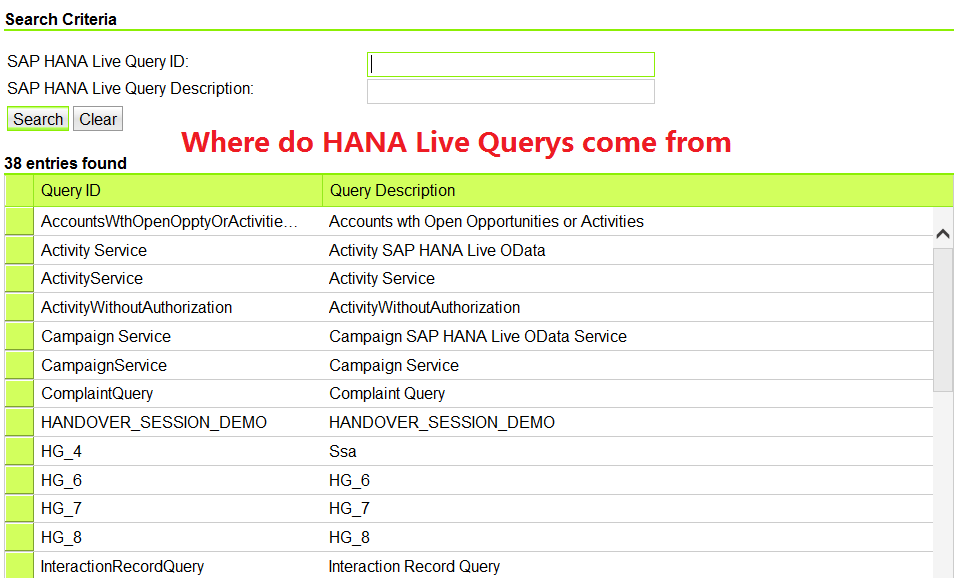The height and width of the screenshot is (578, 963).
Task: Select the ActivityWithoutAuthorization row selector
Action: click(19, 307)
